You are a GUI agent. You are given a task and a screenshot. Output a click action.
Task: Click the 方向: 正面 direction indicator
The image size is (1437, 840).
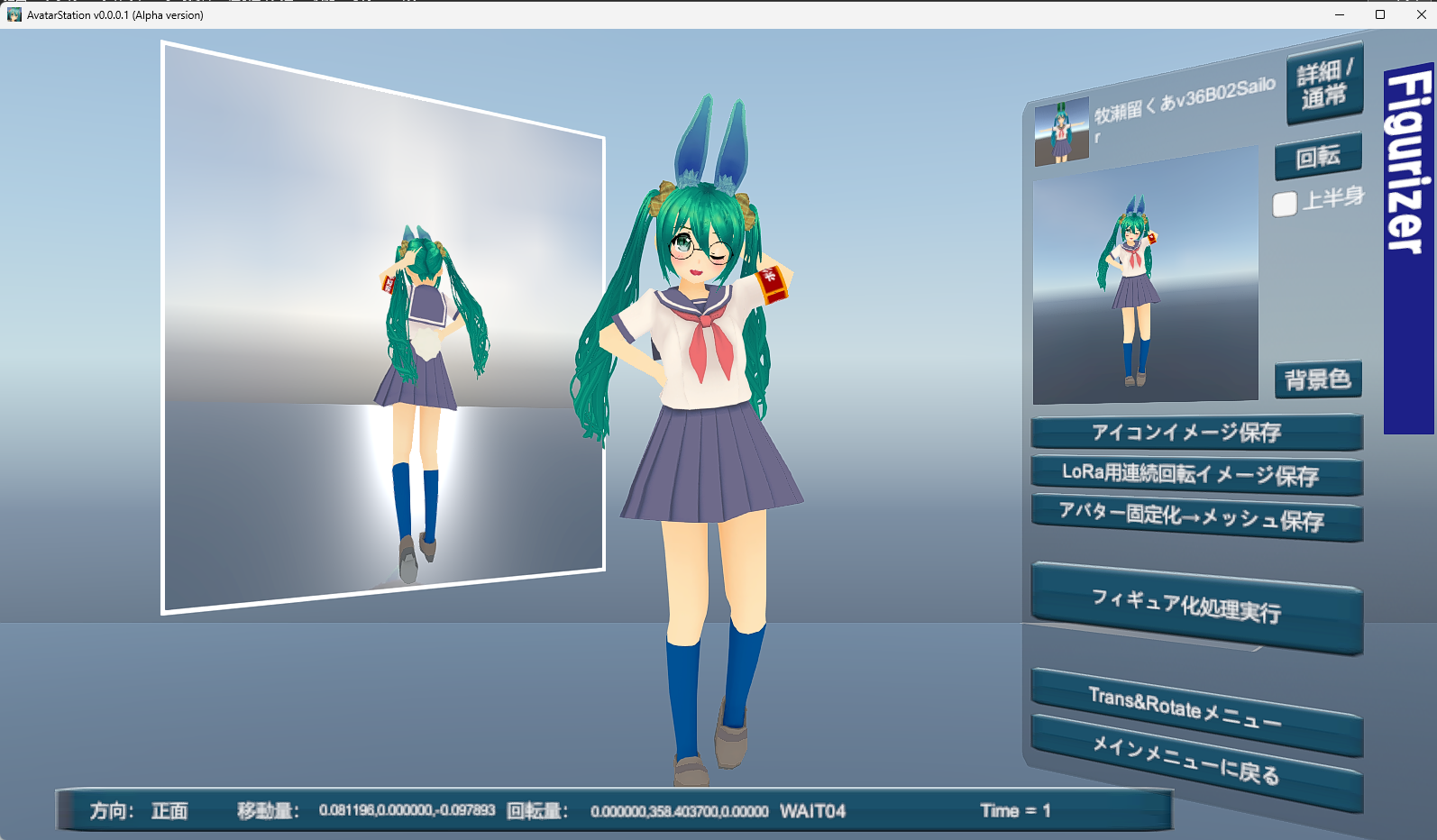[x=139, y=811]
